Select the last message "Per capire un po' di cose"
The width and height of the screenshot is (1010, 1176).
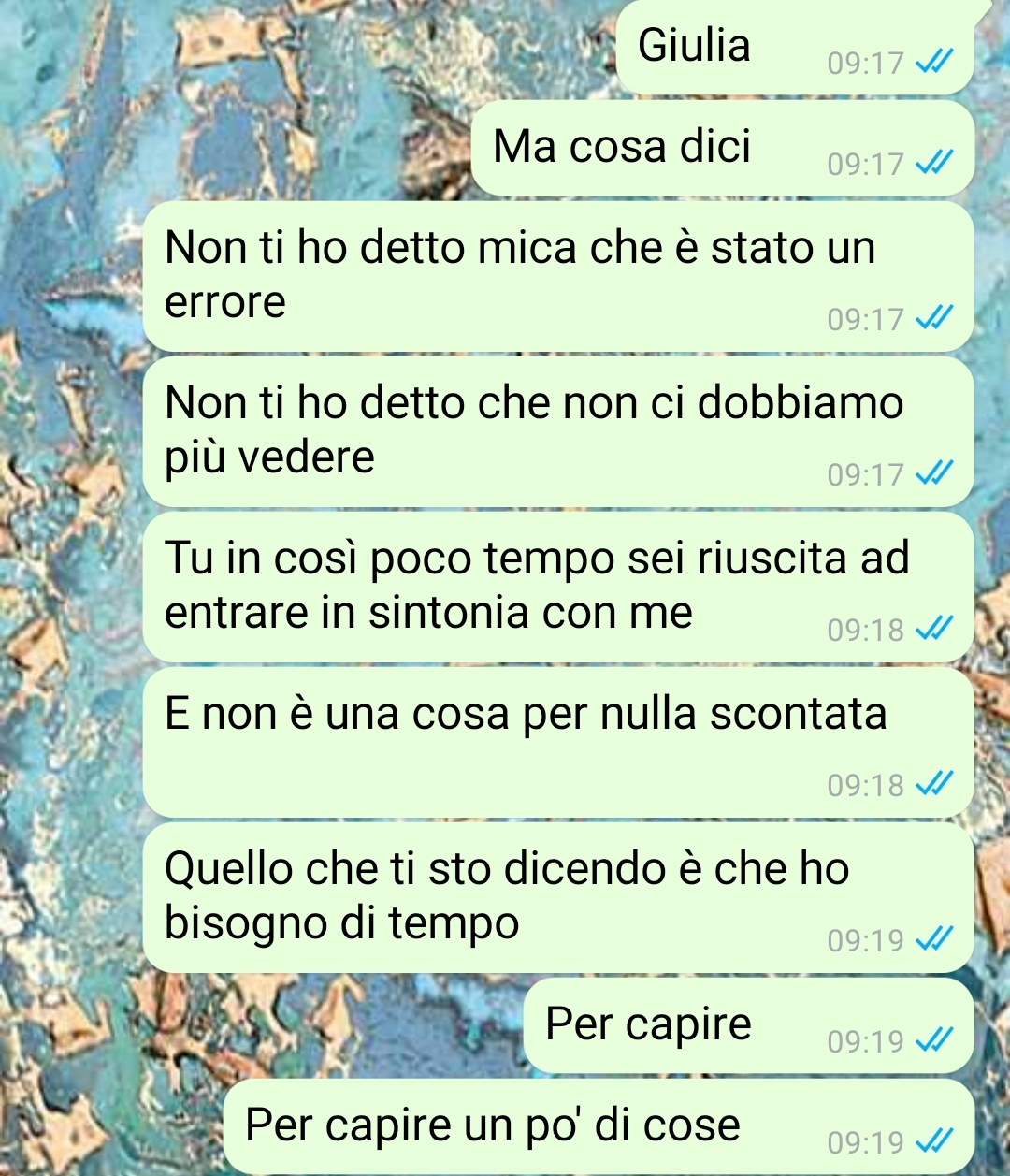point(599,1126)
